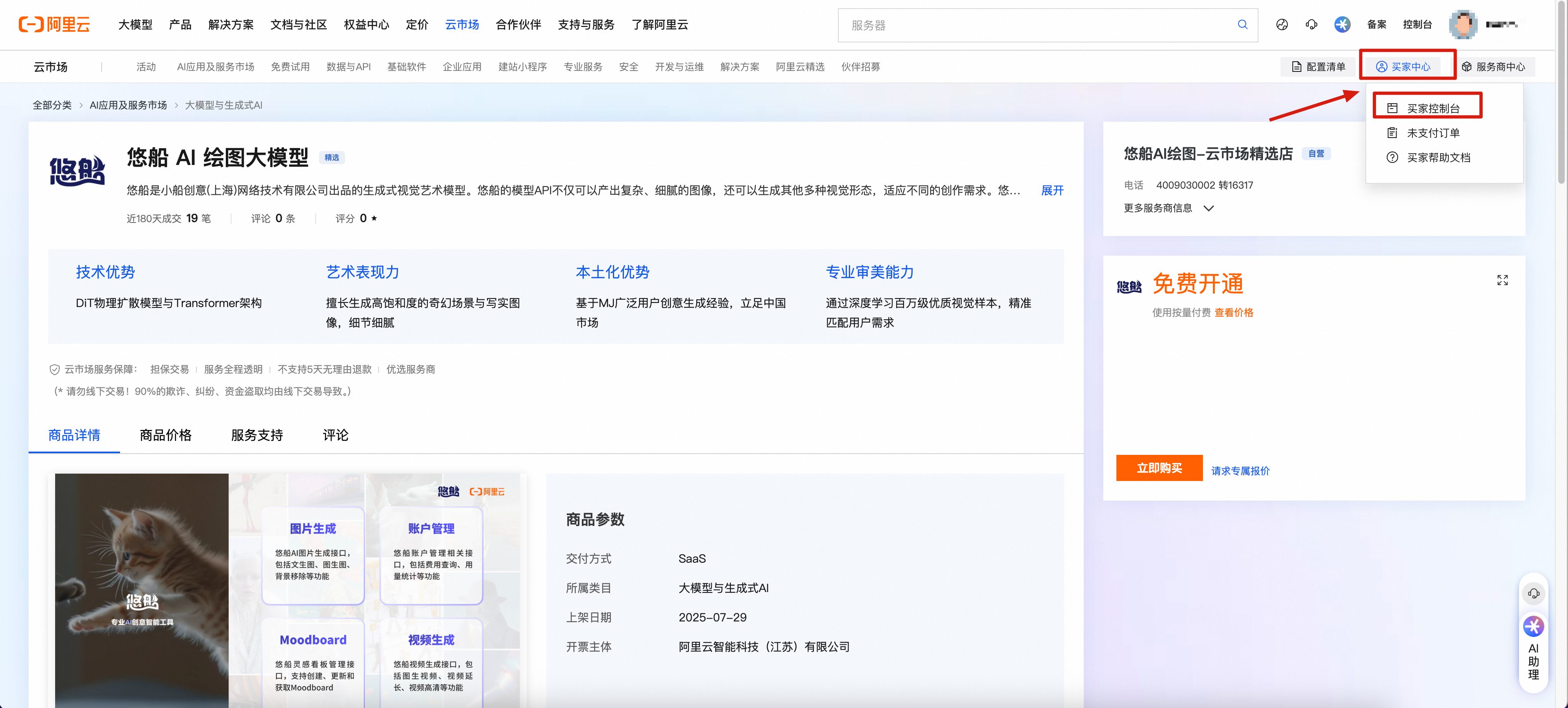1568x708 pixels.
Task: Click store name 悠船AI绘图-云市场精选店
Action: [x=1208, y=154]
